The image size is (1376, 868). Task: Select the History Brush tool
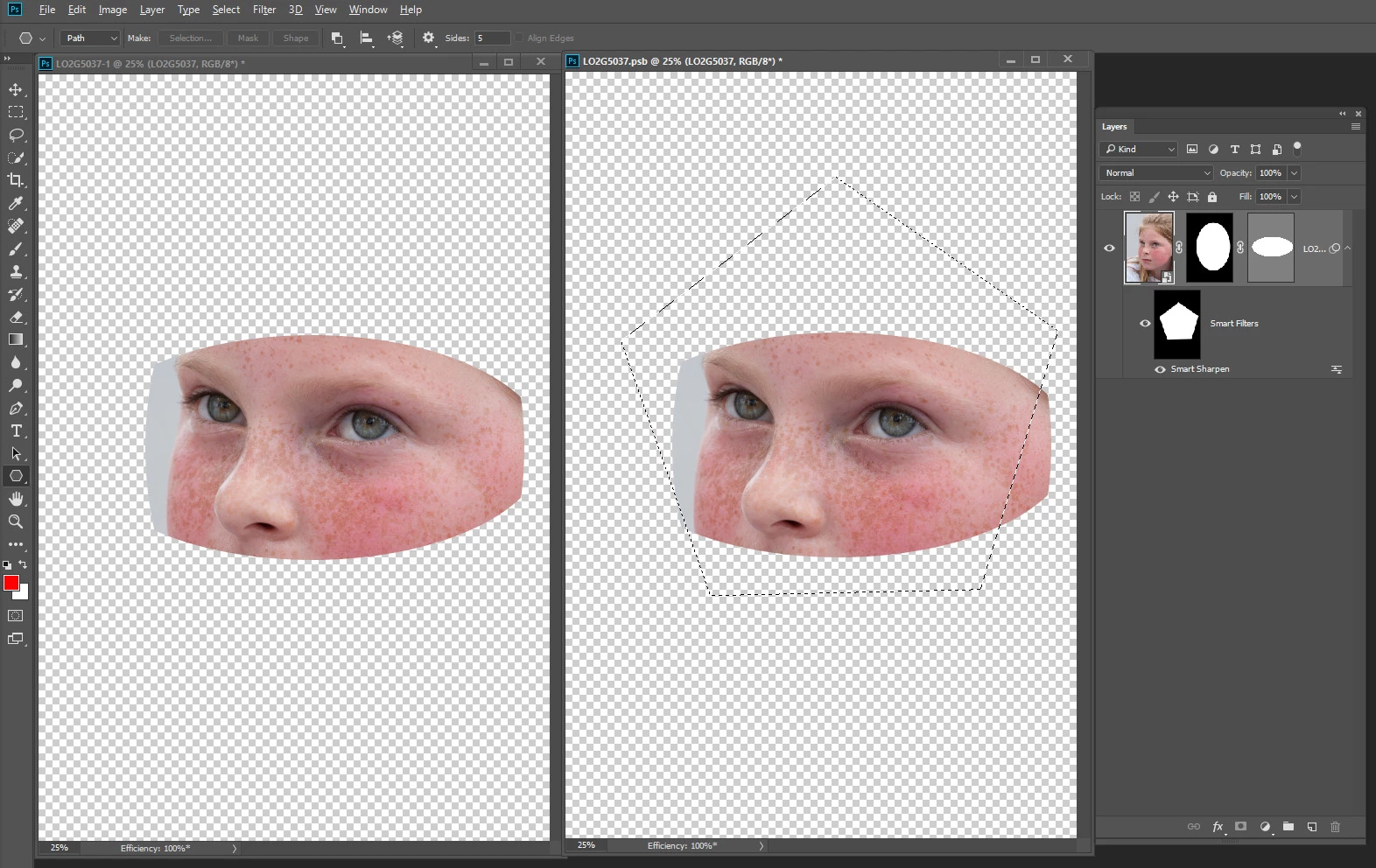click(x=16, y=294)
